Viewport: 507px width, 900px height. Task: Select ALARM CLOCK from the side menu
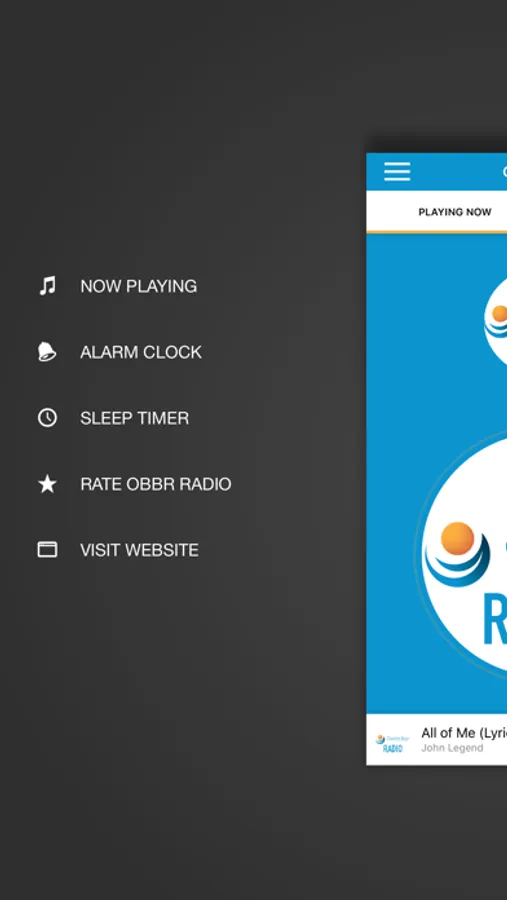click(141, 352)
